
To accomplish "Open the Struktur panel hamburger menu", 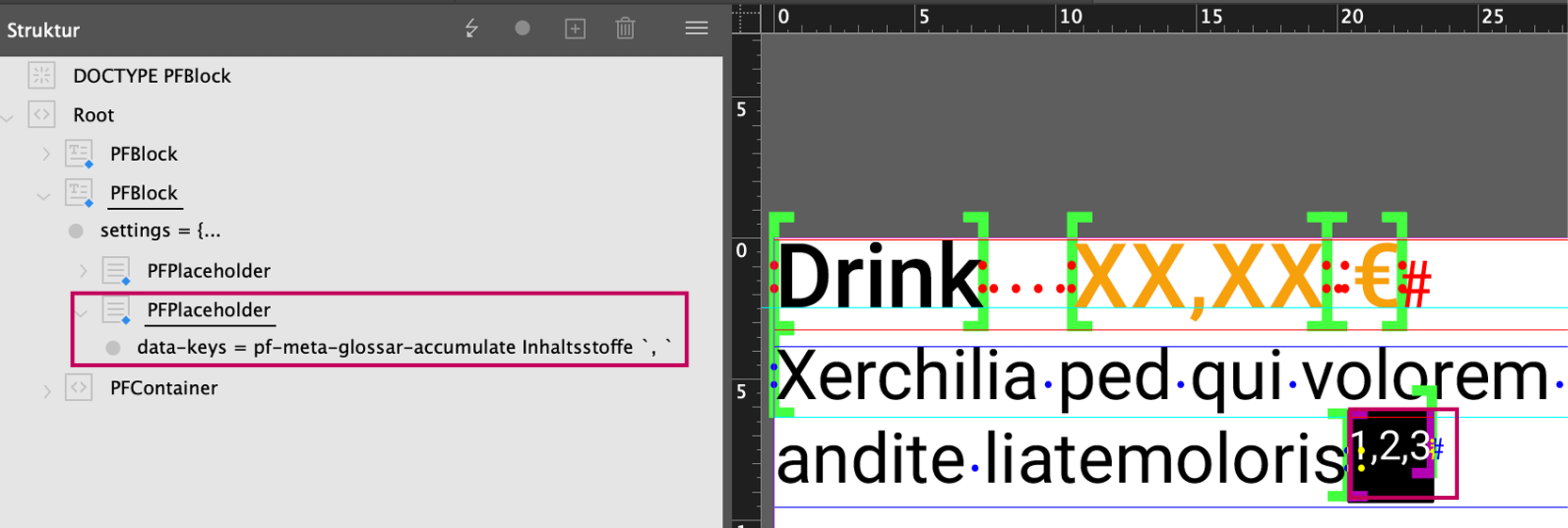I will pos(696,29).
